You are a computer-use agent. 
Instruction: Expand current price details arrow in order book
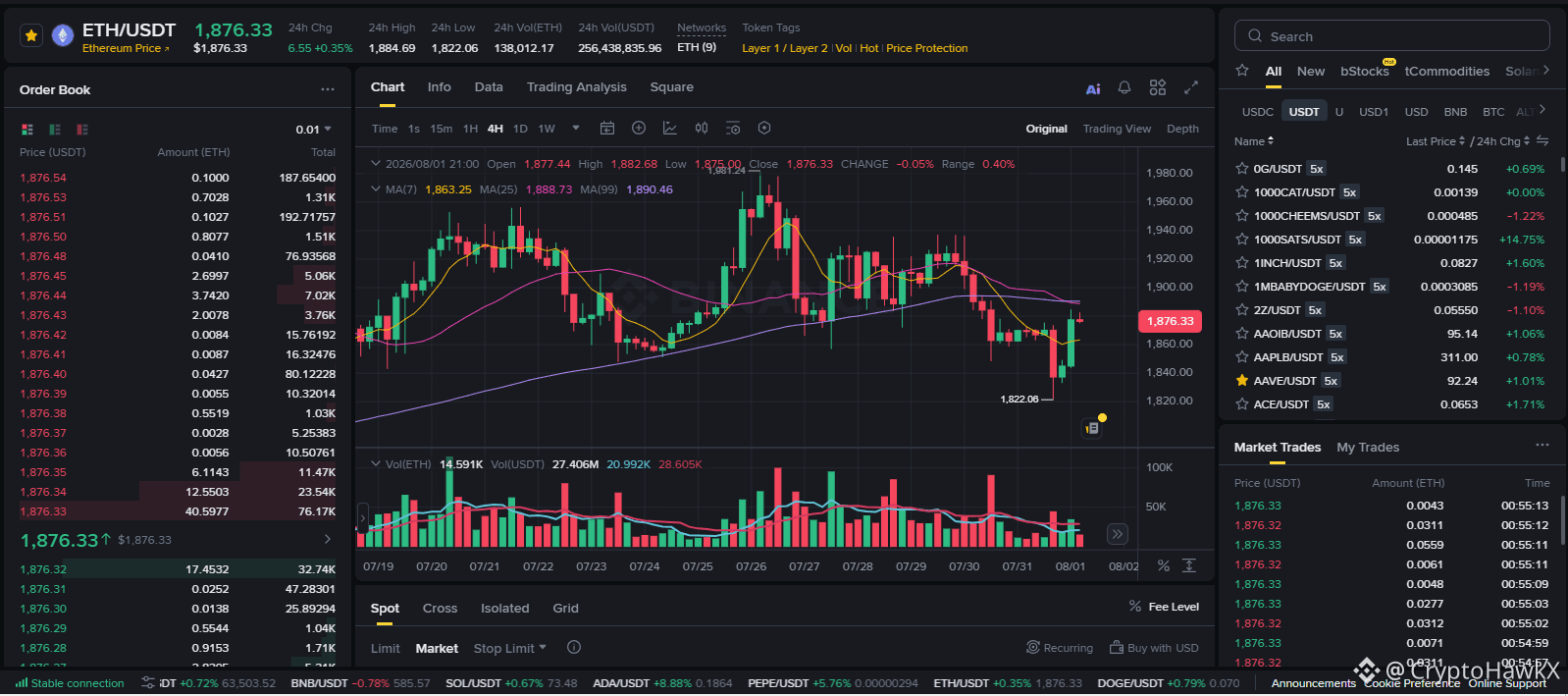coord(328,539)
